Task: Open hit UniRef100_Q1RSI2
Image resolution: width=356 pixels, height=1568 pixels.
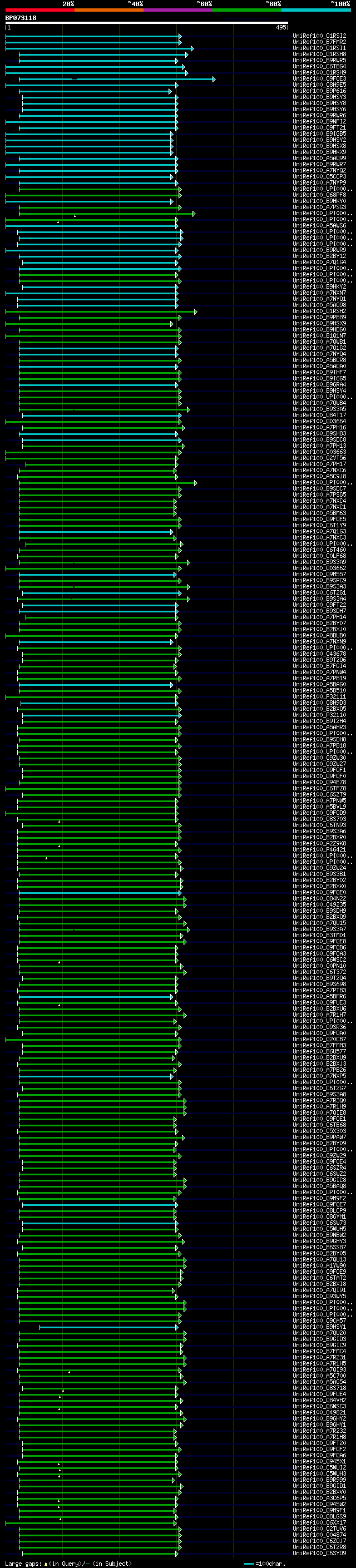Action: (x=319, y=36)
